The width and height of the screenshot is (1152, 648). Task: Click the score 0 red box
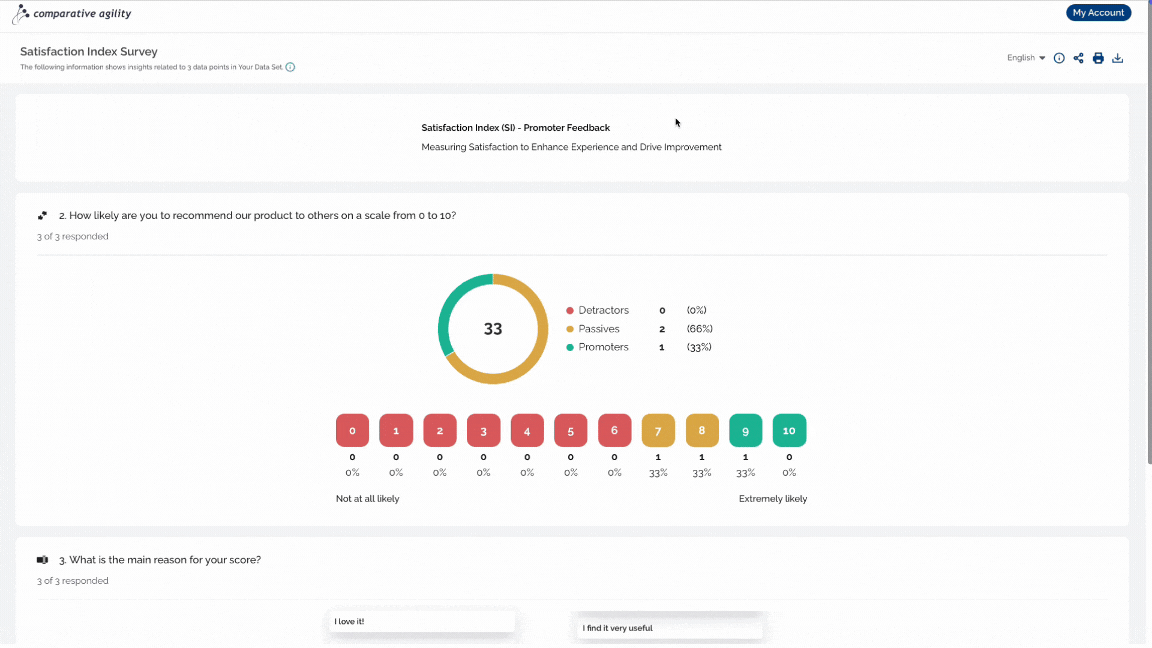click(x=352, y=431)
